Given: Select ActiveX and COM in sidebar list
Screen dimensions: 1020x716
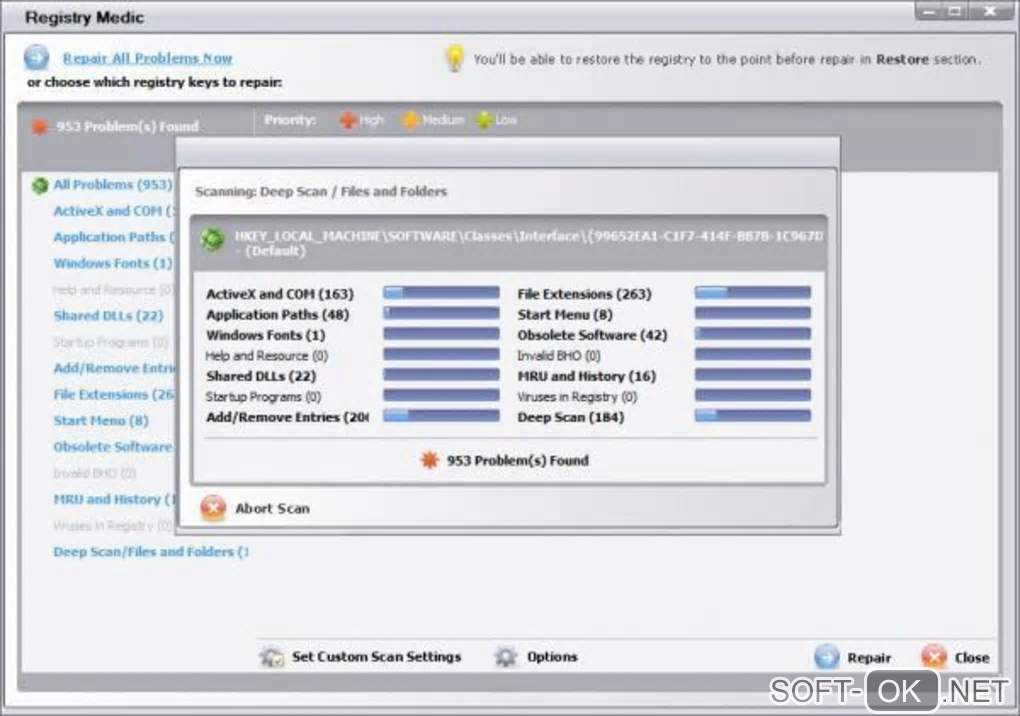Looking at the screenshot, I should pos(114,211).
